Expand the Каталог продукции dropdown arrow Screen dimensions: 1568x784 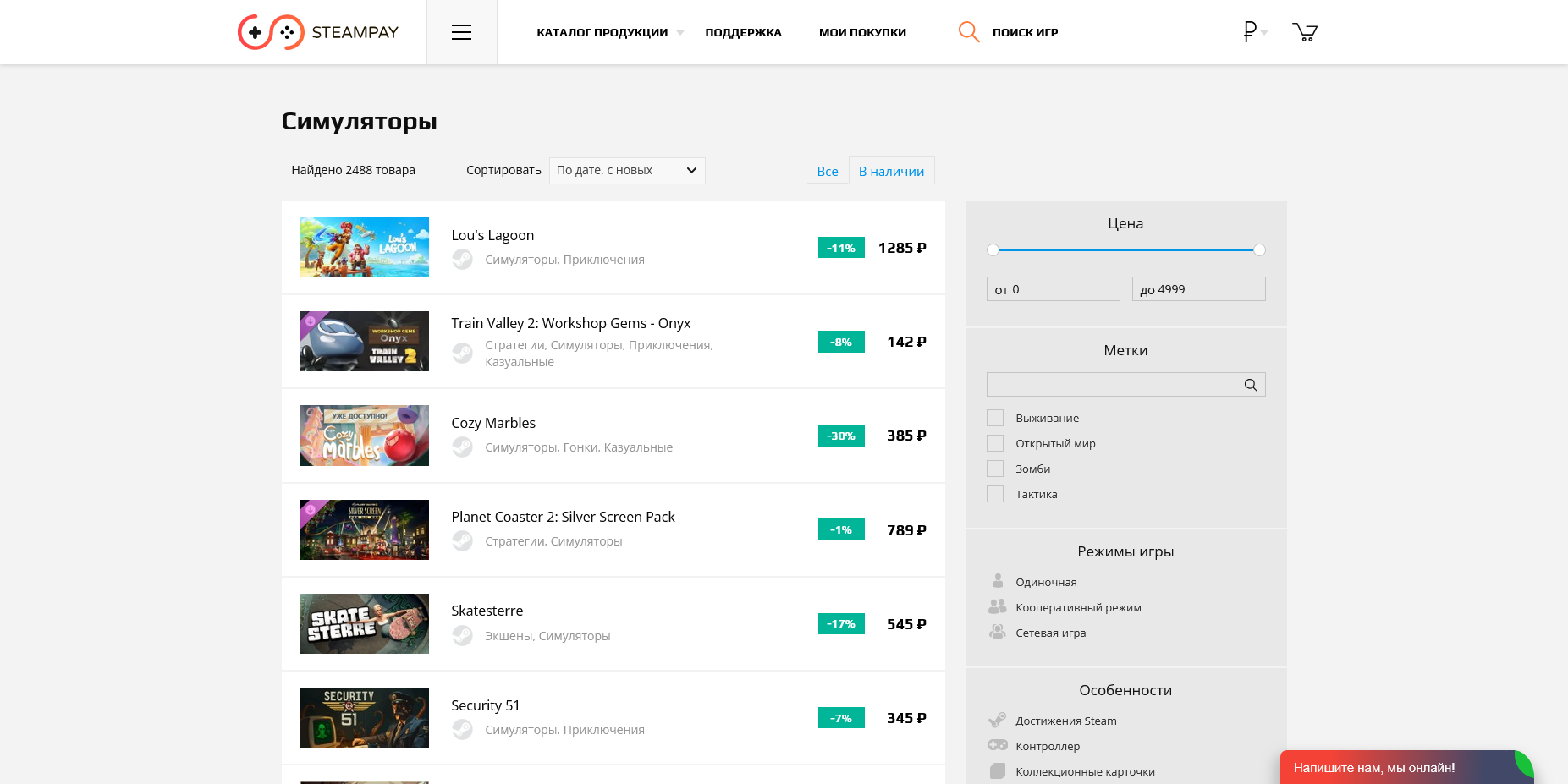(679, 33)
